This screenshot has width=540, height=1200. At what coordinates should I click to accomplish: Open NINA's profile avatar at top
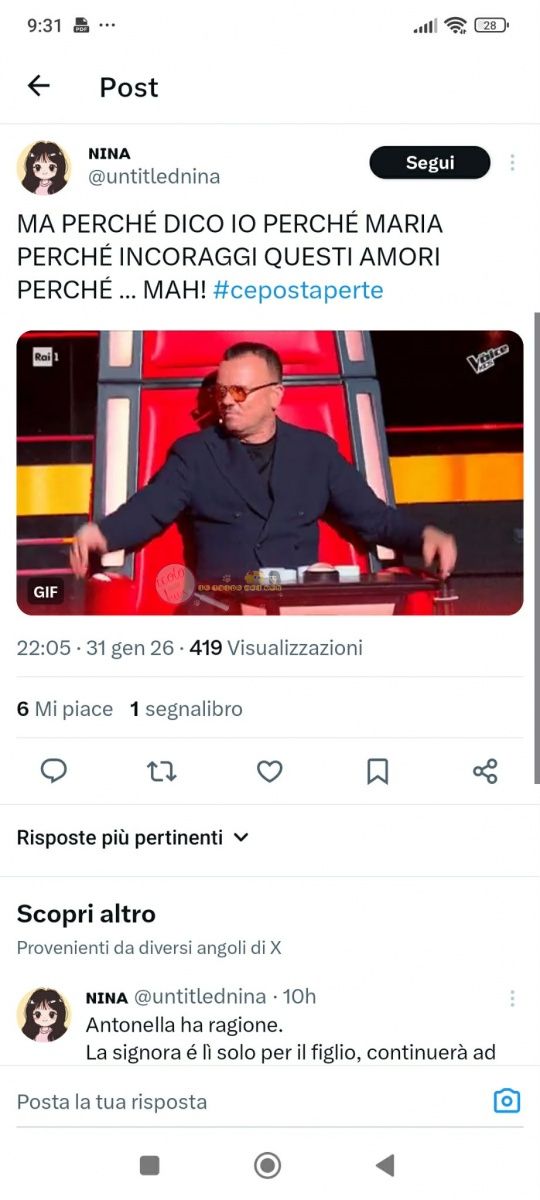point(44,167)
